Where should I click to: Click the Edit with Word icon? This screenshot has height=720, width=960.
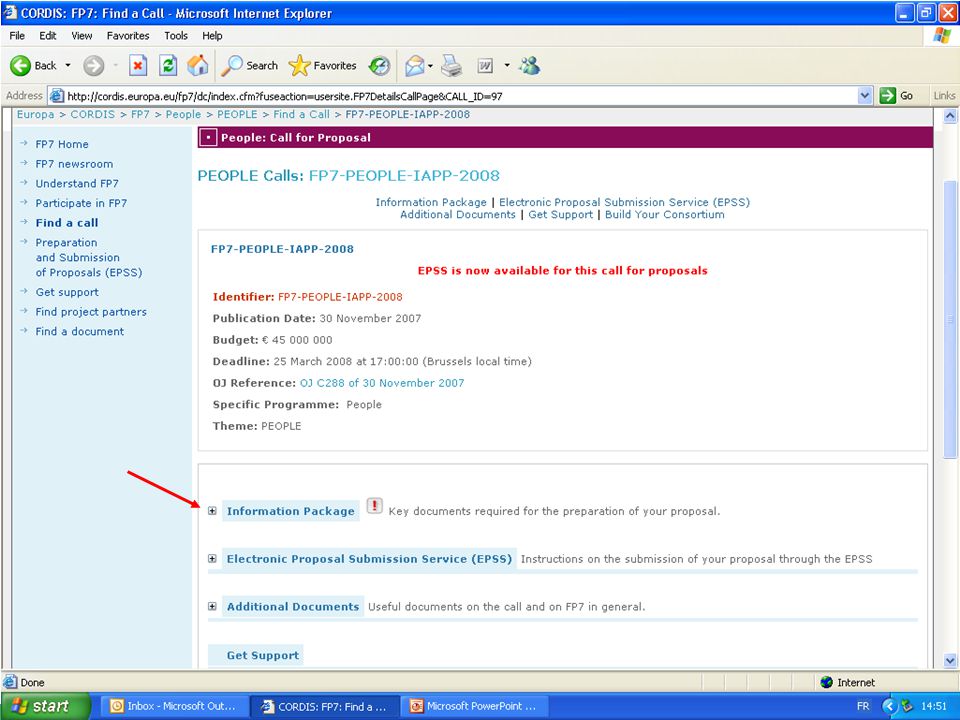click(x=485, y=66)
